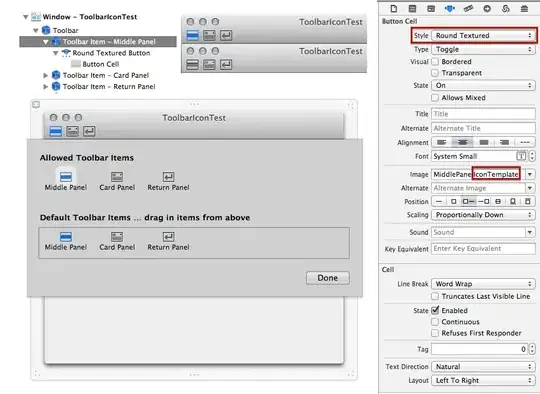Click Middle Panel icon under Allowed Toolbar Items
The image size is (540, 394).
66,177
